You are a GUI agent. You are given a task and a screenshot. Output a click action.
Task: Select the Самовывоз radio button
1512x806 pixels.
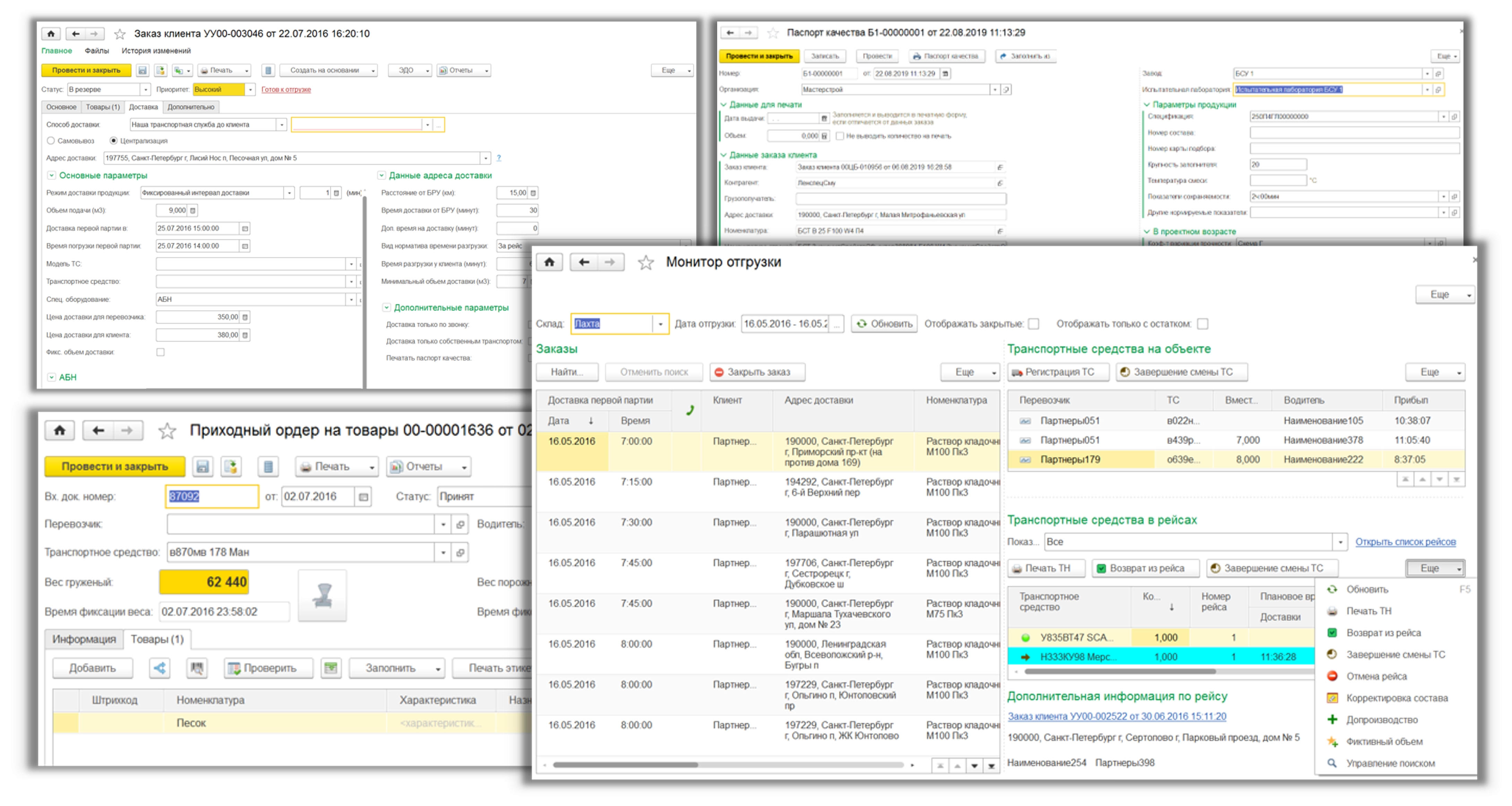(51, 141)
